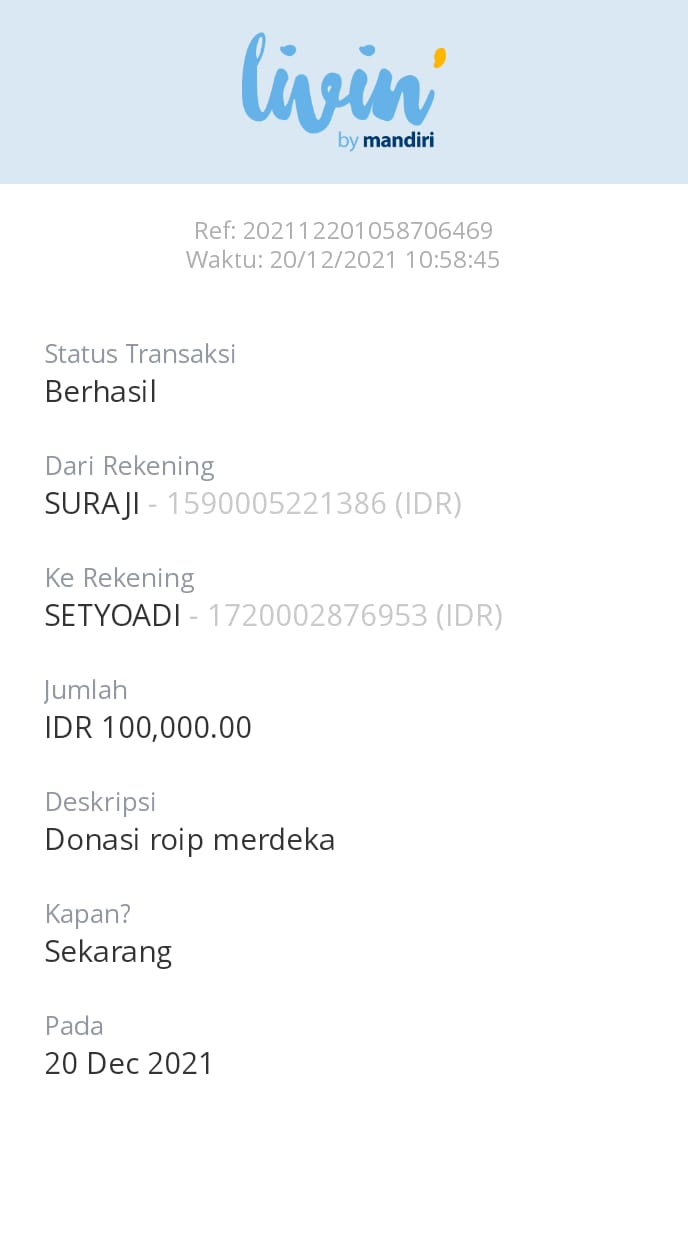This screenshot has width=688, height=1243.
Task: Click the "by mandiri" brand text
Action: (386, 141)
